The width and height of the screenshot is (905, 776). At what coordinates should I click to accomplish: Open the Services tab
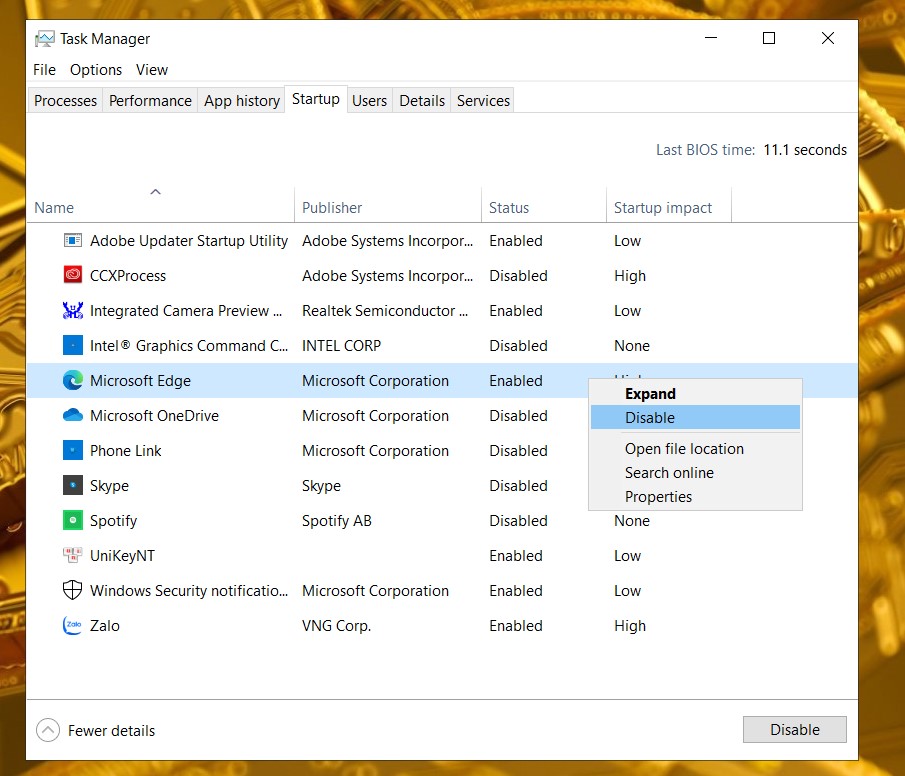(483, 100)
